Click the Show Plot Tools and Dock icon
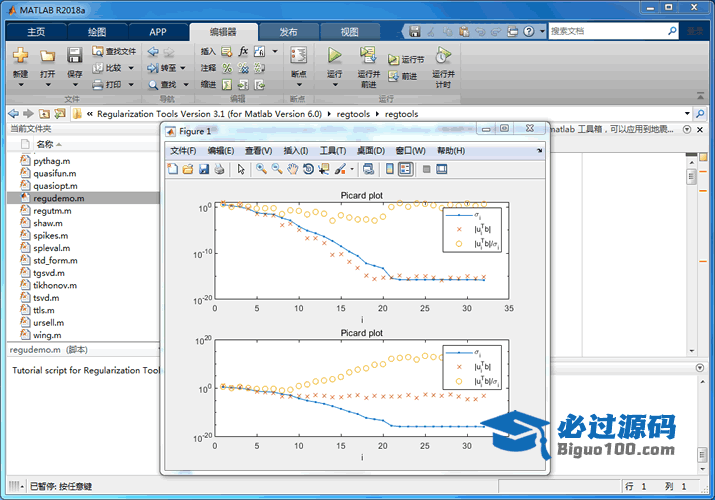This screenshot has width=715, height=500. point(442,169)
